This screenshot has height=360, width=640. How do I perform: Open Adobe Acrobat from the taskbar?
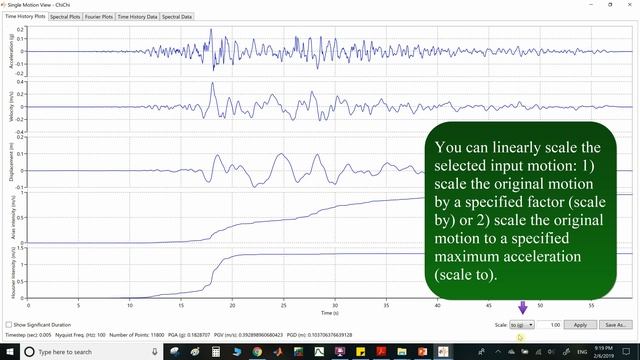tap(381, 351)
